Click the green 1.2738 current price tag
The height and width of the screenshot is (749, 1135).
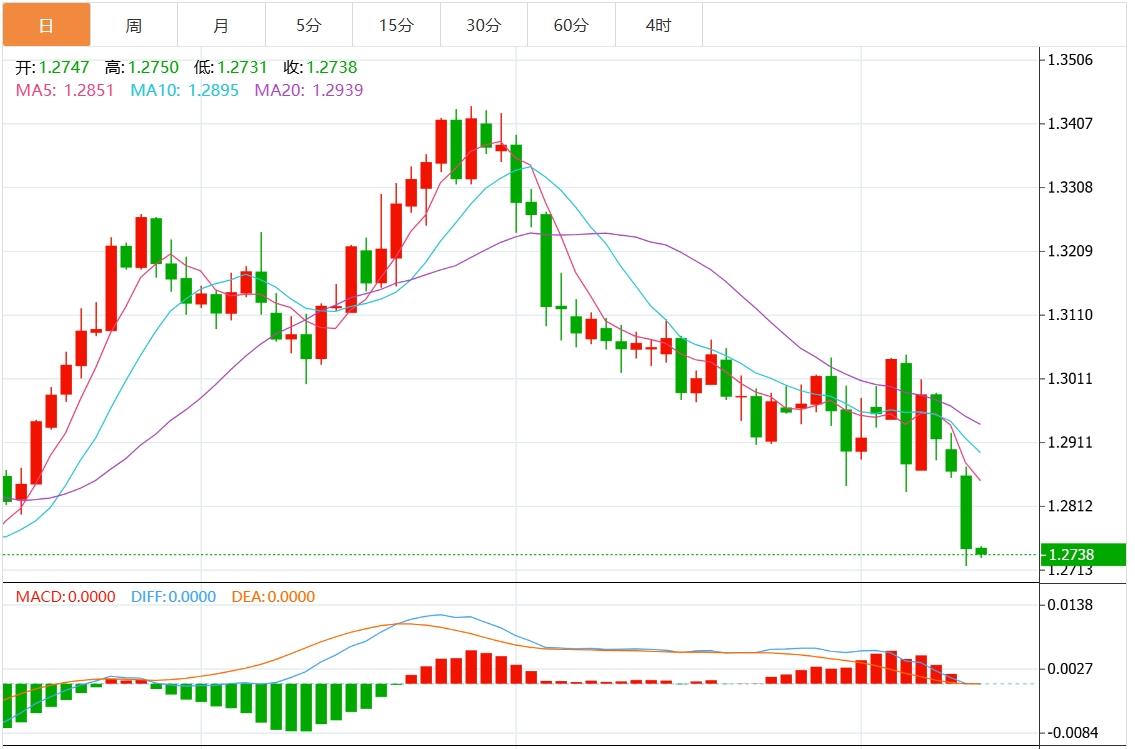1083,555
